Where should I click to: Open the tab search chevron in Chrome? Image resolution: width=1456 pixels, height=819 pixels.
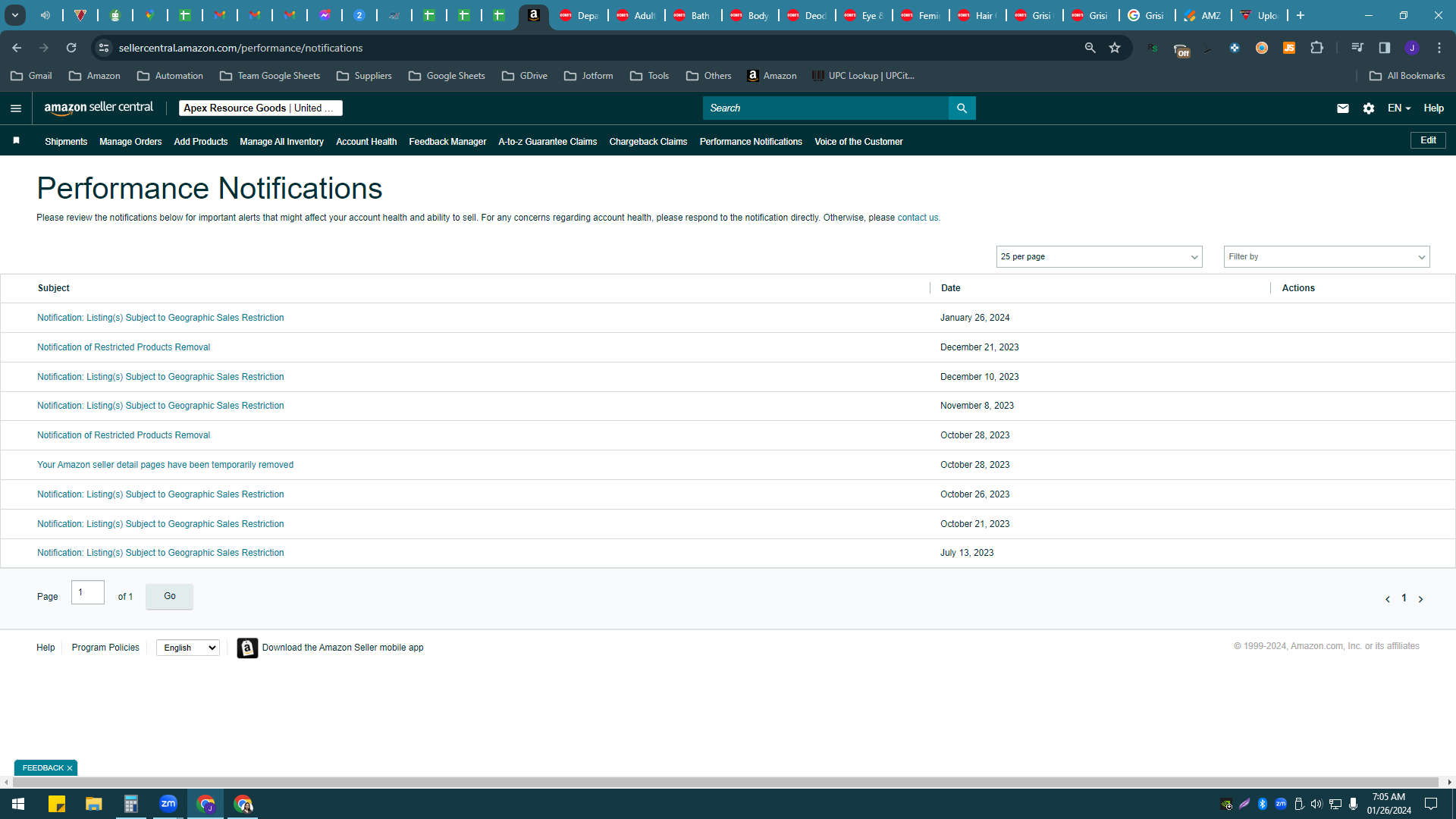pyautogui.click(x=15, y=15)
